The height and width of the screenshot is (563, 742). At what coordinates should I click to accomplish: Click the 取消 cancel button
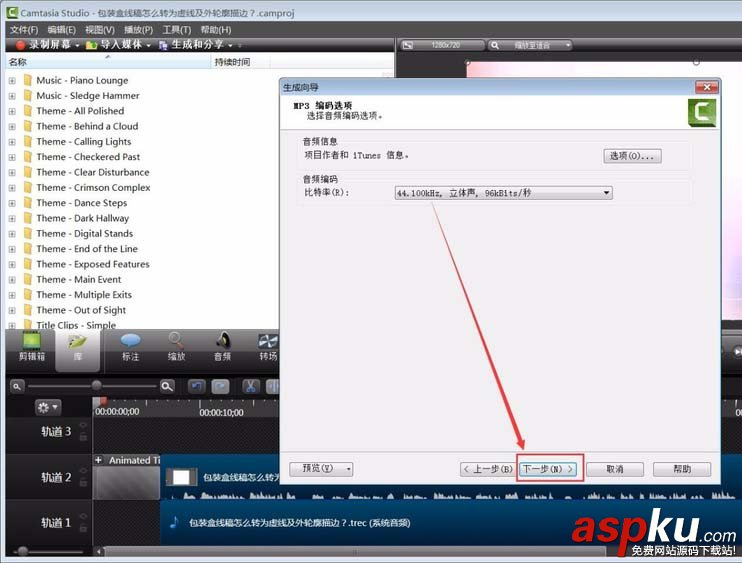615,469
